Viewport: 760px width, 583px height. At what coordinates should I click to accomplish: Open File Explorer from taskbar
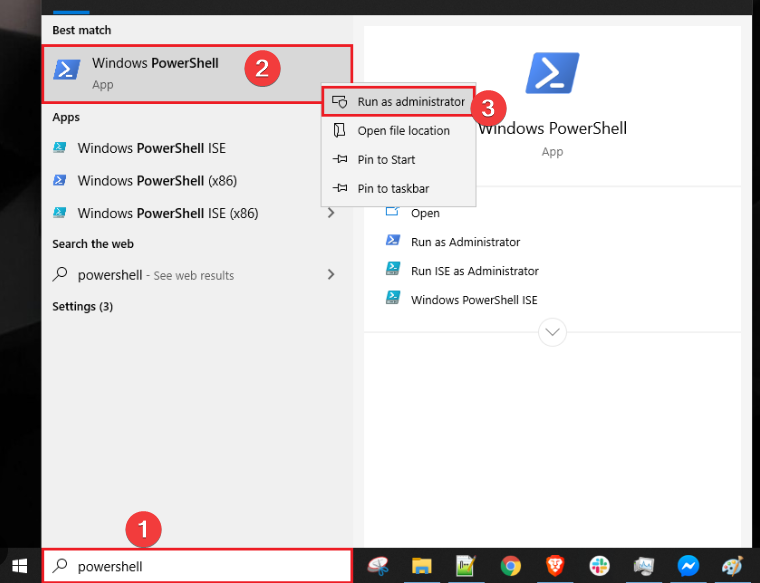point(422,566)
